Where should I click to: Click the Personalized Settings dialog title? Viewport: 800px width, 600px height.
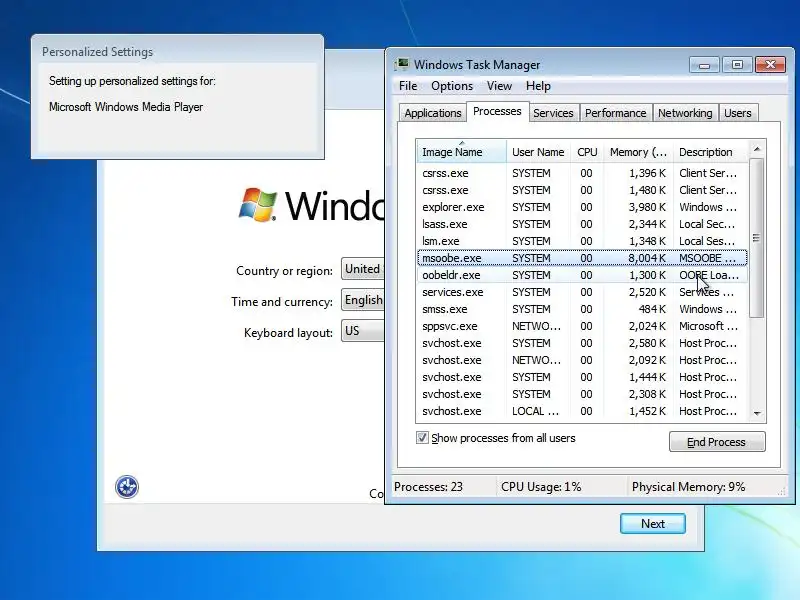tap(97, 52)
